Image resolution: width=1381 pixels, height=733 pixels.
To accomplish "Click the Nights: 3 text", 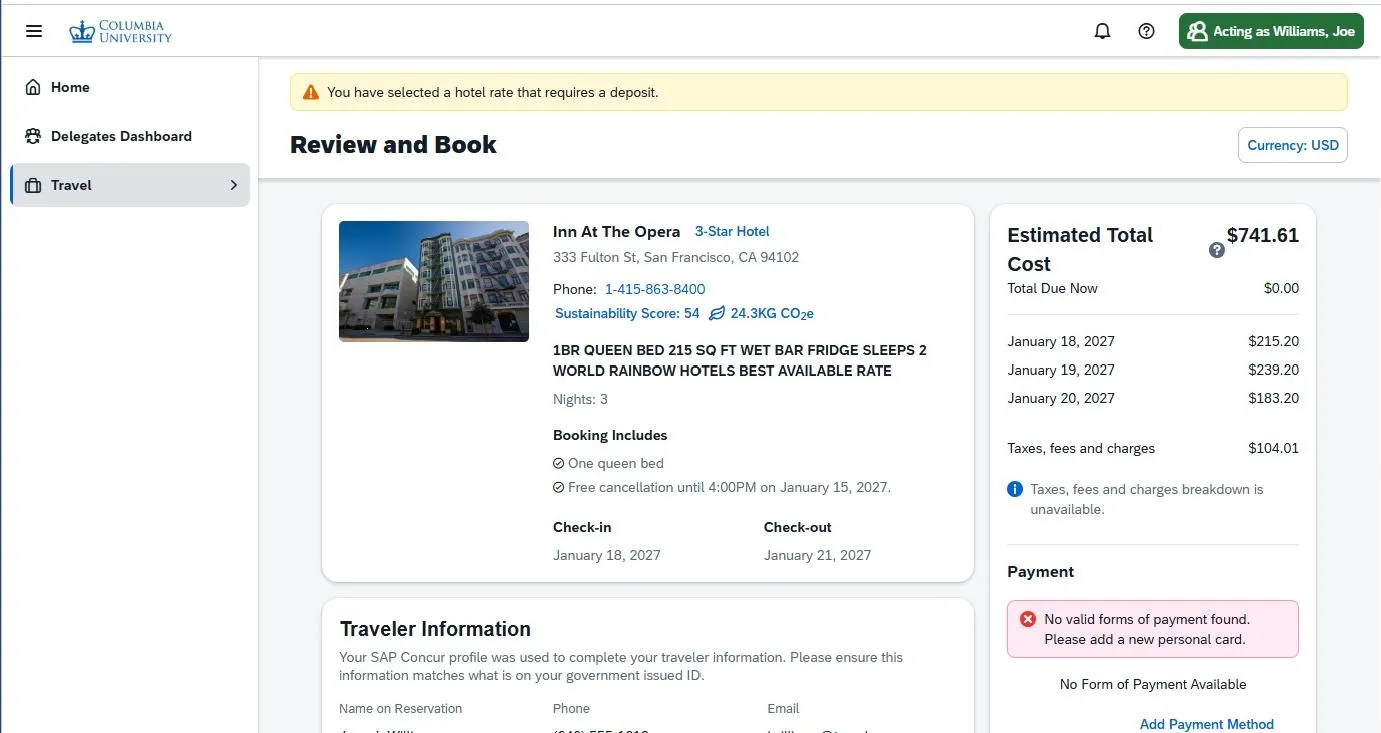I will pyautogui.click(x=580, y=399).
